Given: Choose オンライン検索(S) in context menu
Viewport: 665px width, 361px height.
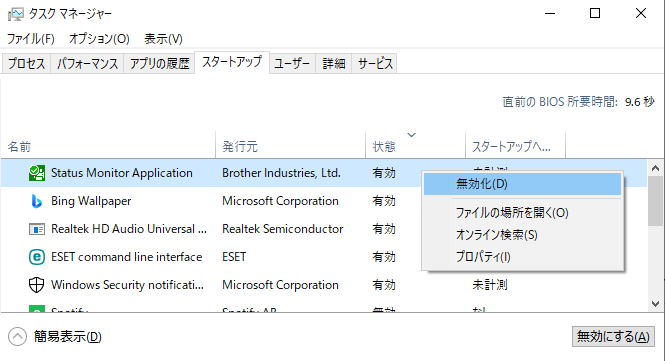Looking at the screenshot, I should (522, 235).
